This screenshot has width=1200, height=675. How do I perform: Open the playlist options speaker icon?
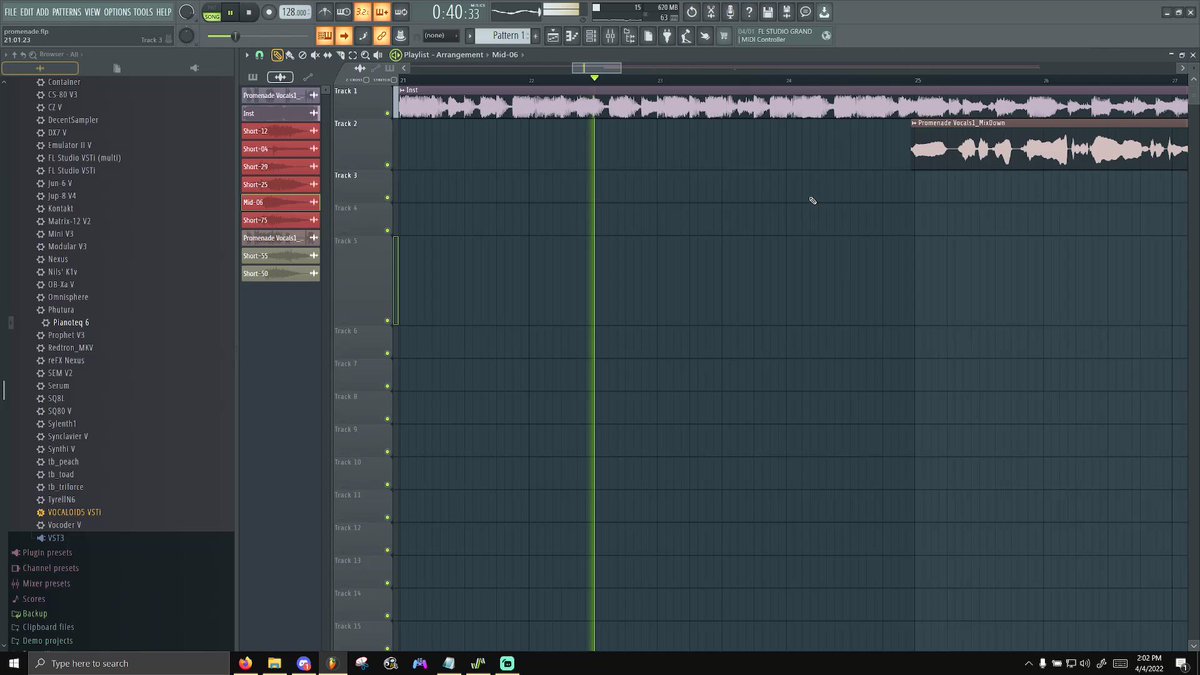tap(377, 55)
